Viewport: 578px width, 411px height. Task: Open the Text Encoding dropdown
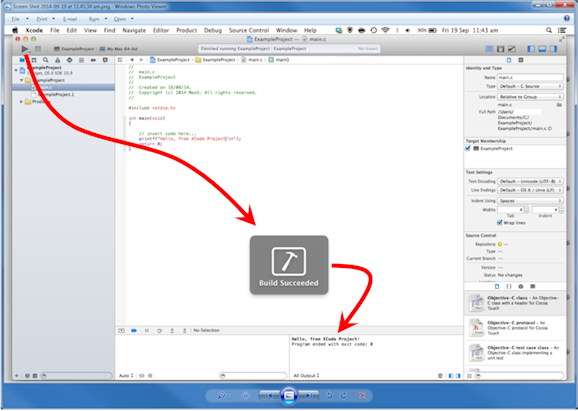[530, 181]
